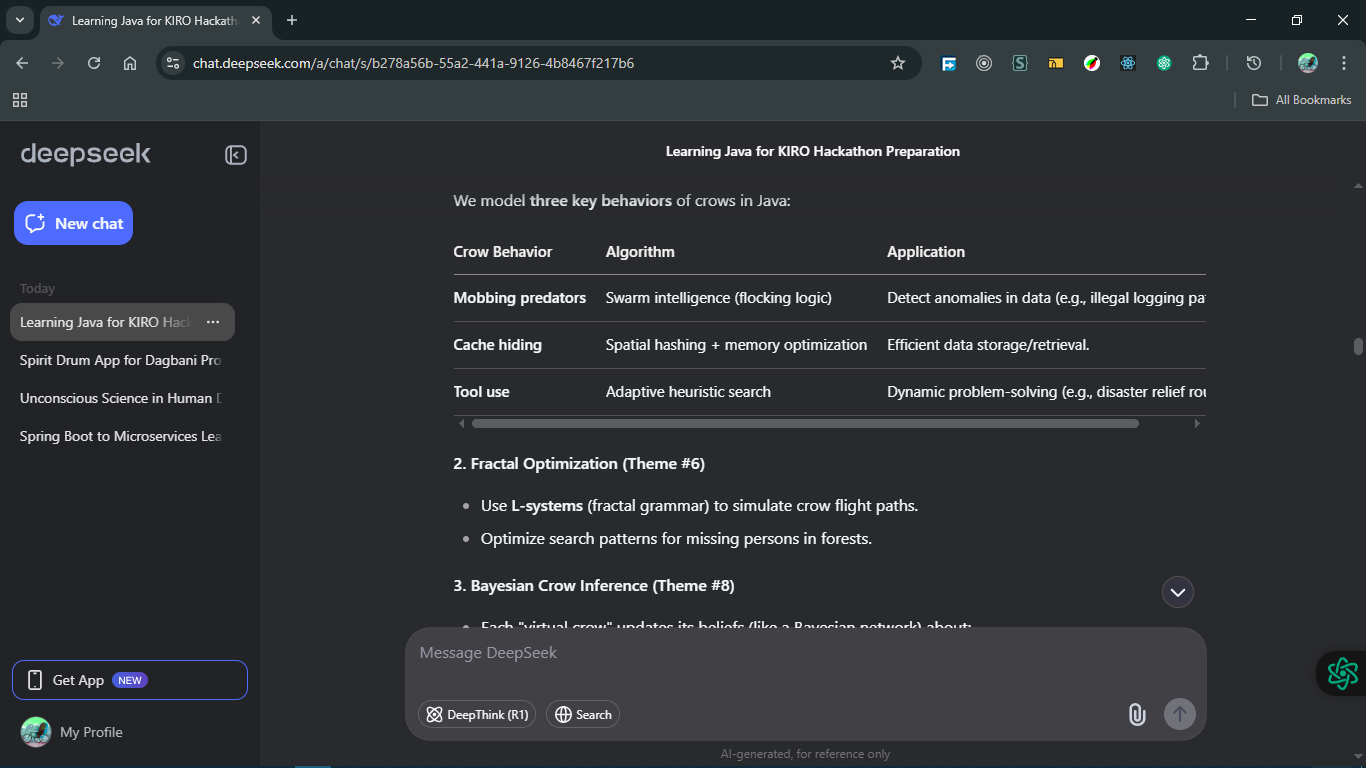Viewport: 1366px width, 768px height.
Task: Click the conversation title heading
Action: 813,152
